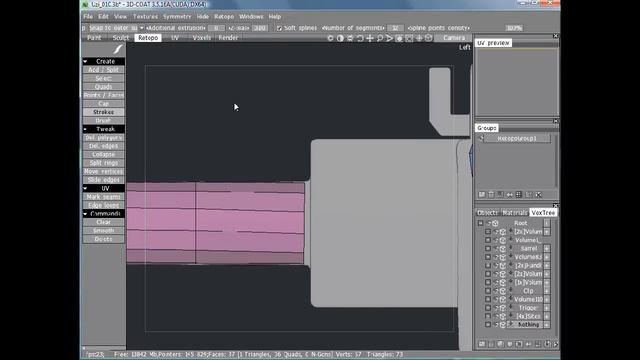Open the Help menu
The height and width of the screenshot is (360, 640).
coord(275,17)
